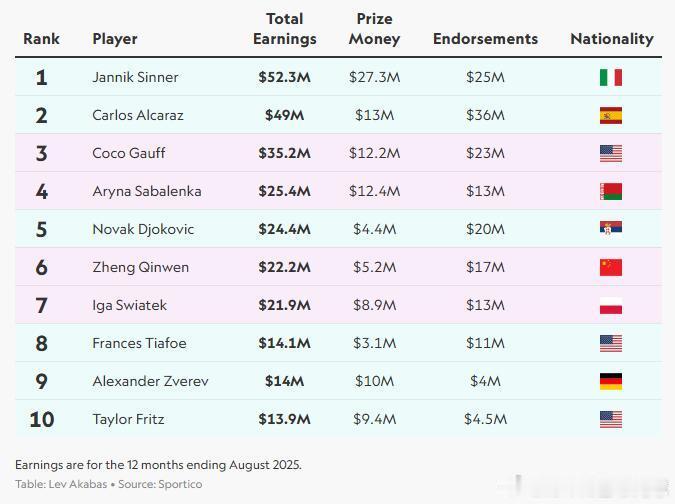Select the player name Jannik Sinner
The image size is (675, 504).
[x=135, y=77]
